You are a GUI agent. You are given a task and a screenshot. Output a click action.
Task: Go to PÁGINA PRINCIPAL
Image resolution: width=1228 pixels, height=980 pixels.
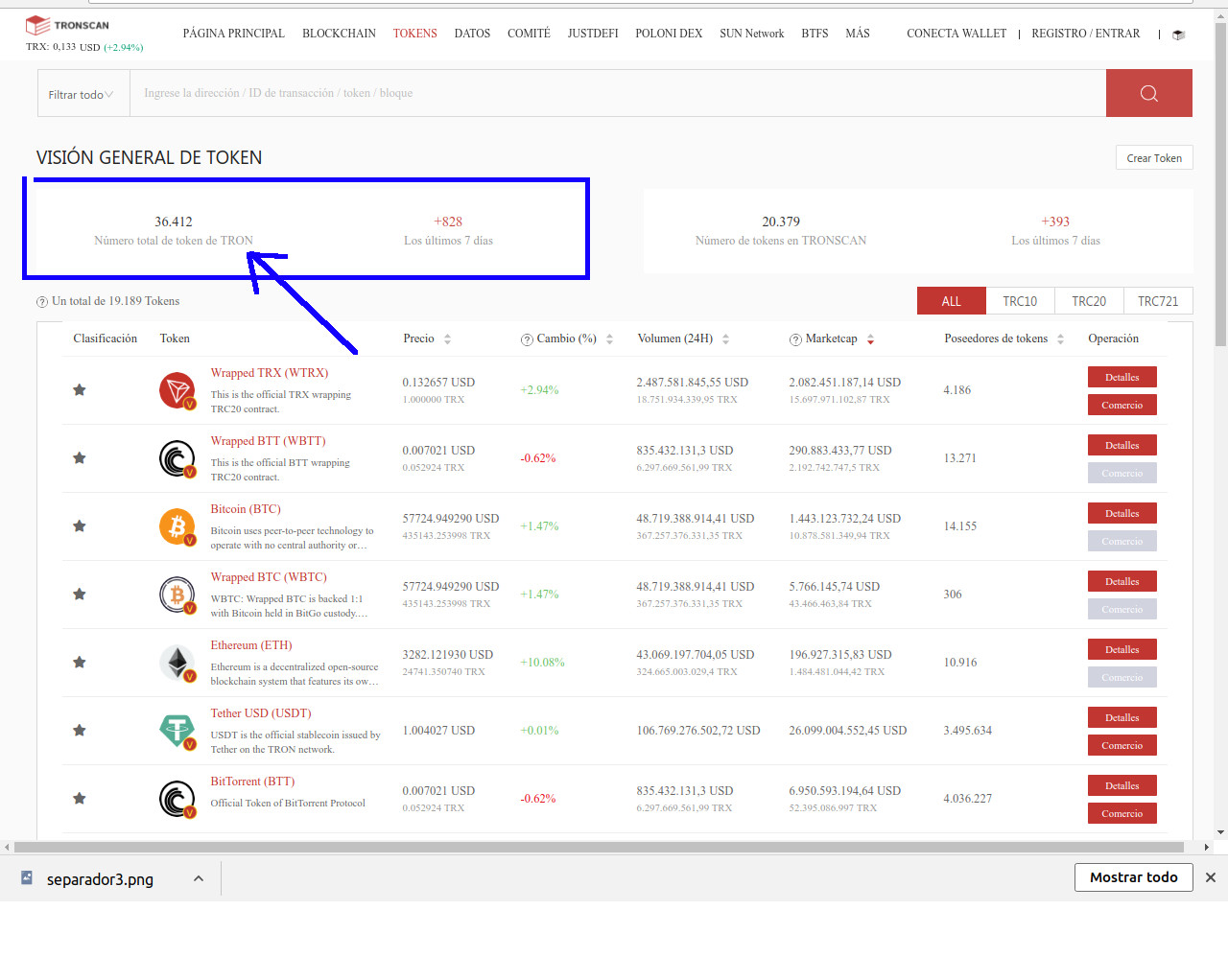click(234, 34)
